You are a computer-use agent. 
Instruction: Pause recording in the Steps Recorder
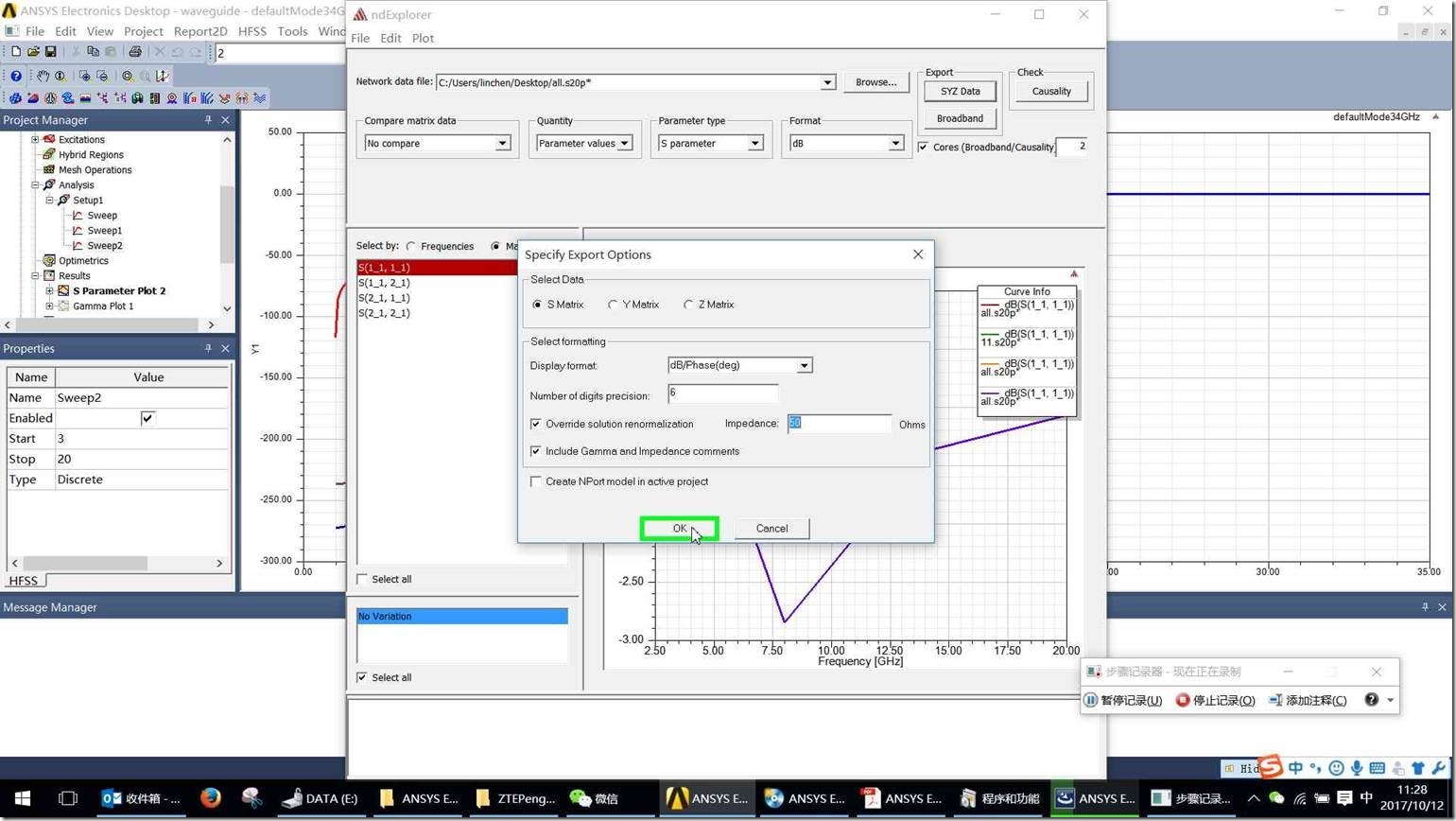point(1122,700)
